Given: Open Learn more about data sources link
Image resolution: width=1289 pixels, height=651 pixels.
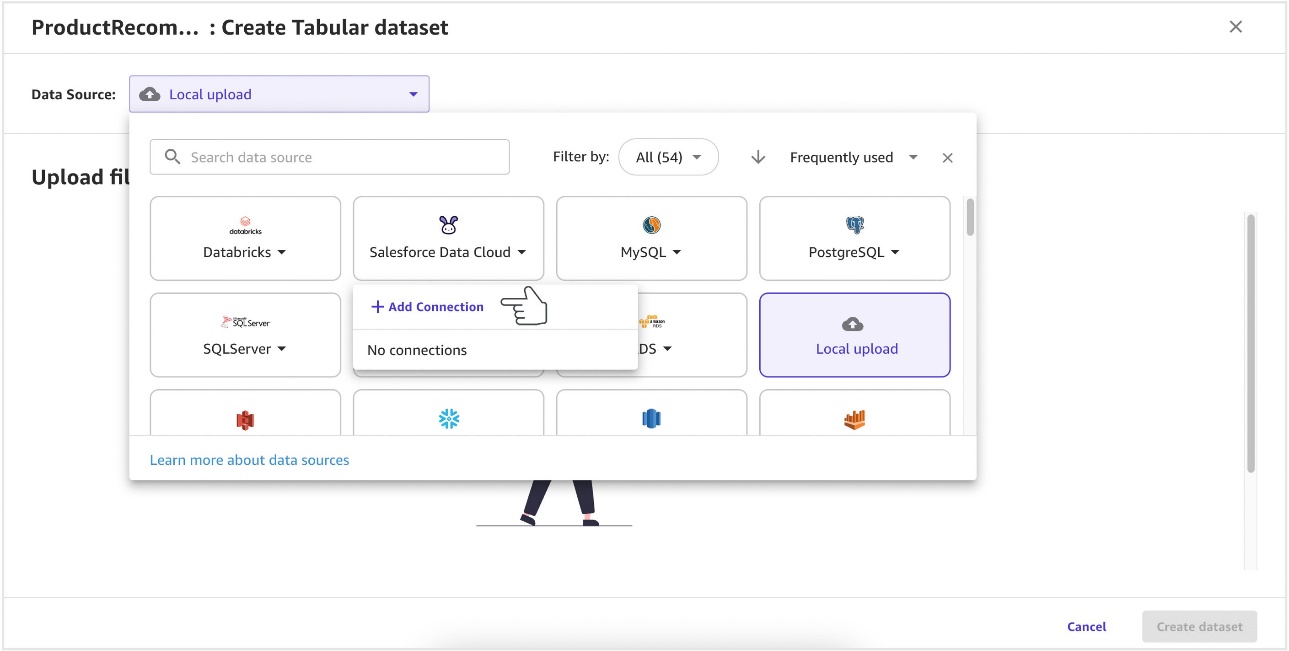Looking at the screenshot, I should pos(250,460).
